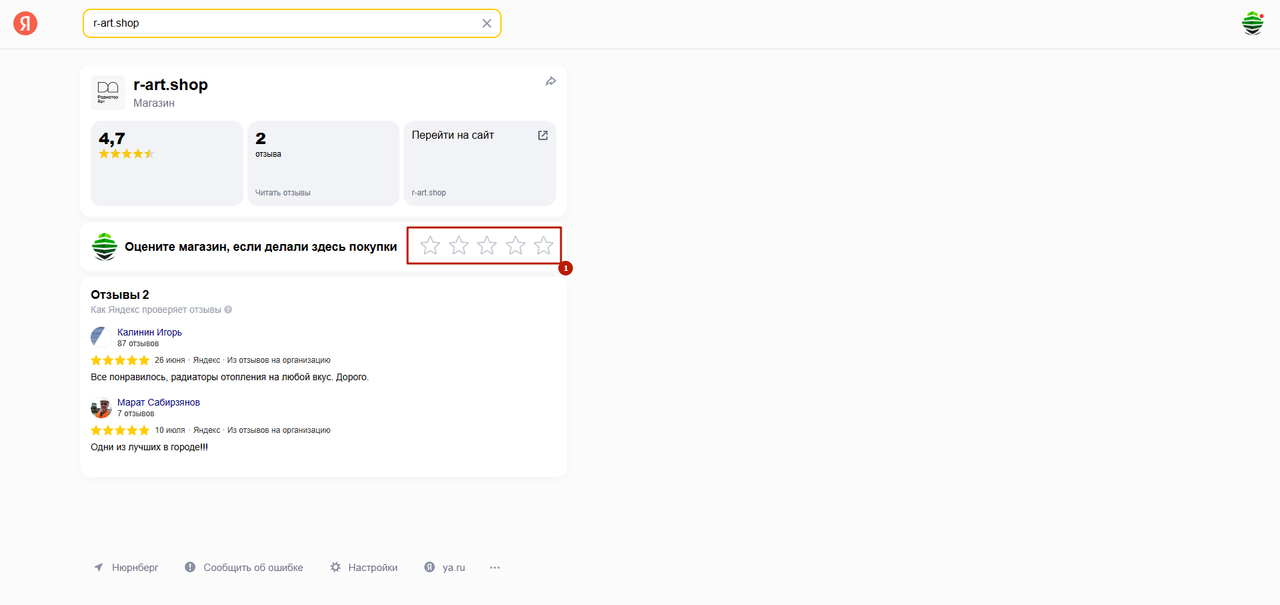Click the r-art.shop store logo
Viewport: 1280px width, 605px height.
(107, 92)
